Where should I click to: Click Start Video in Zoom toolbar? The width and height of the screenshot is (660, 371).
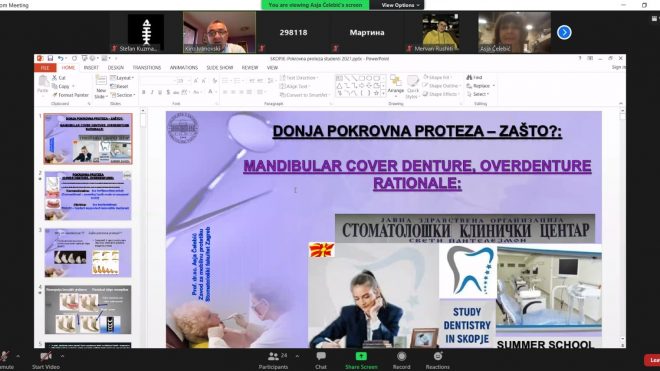coord(45,360)
